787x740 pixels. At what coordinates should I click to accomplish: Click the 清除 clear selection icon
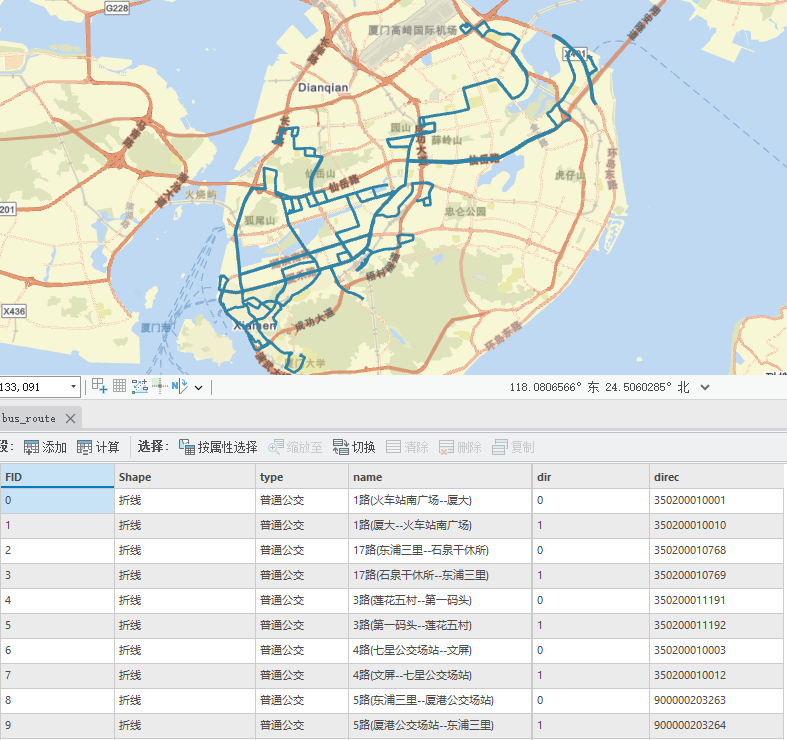[x=394, y=447]
